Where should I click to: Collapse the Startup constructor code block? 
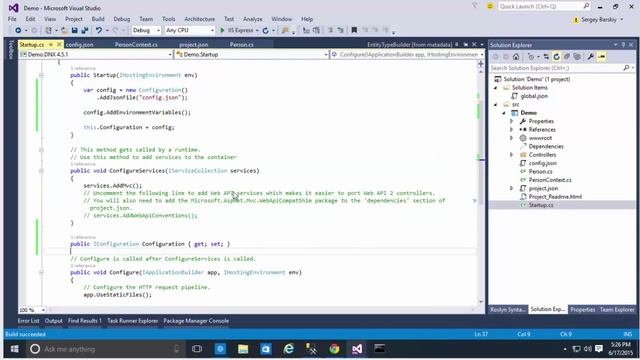41,75
